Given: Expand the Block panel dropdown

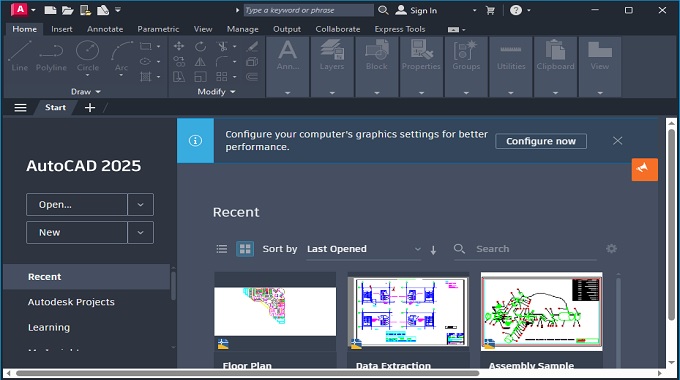Looking at the screenshot, I should (376, 93).
